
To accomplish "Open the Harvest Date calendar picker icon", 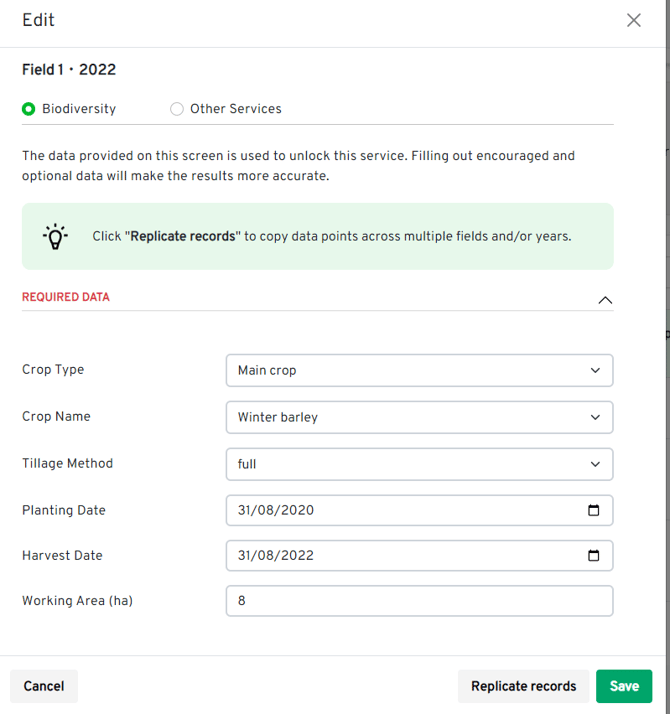I will 594,556.
